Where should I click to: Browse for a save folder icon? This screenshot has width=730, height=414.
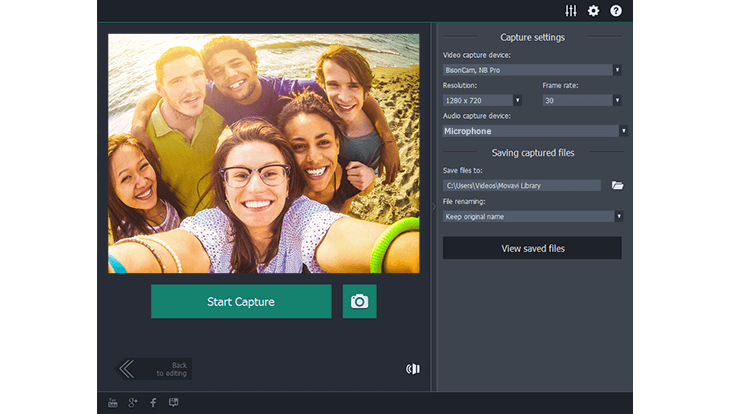coord(617,185)
